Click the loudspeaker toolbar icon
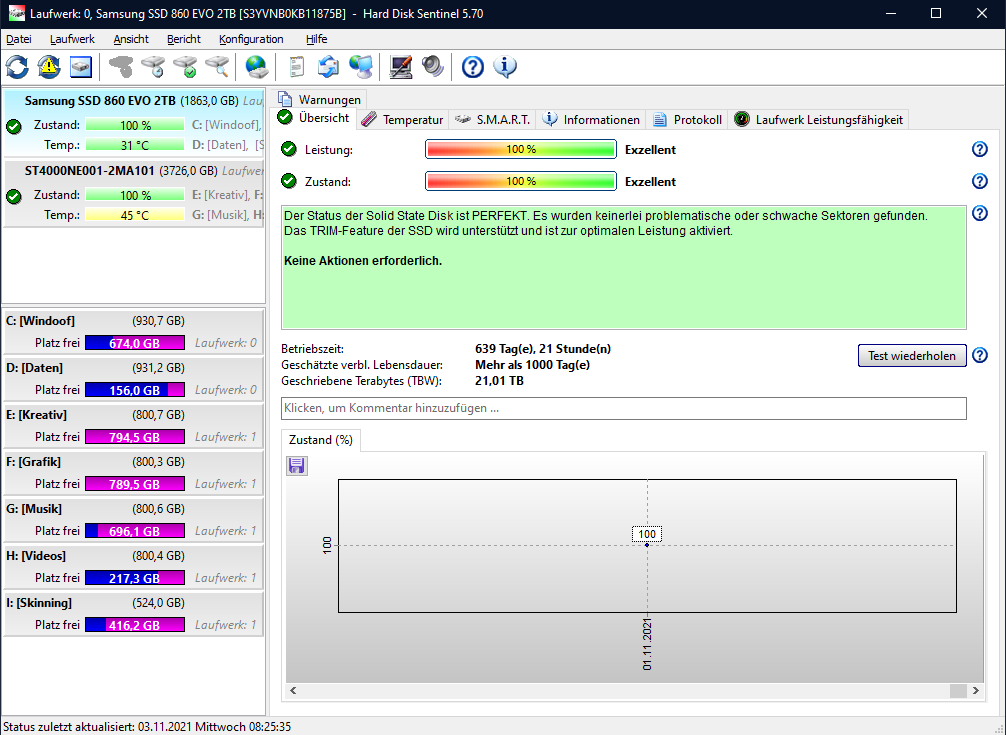The height and width of the screenshot is (735, 1006). (x=432, y=67)
